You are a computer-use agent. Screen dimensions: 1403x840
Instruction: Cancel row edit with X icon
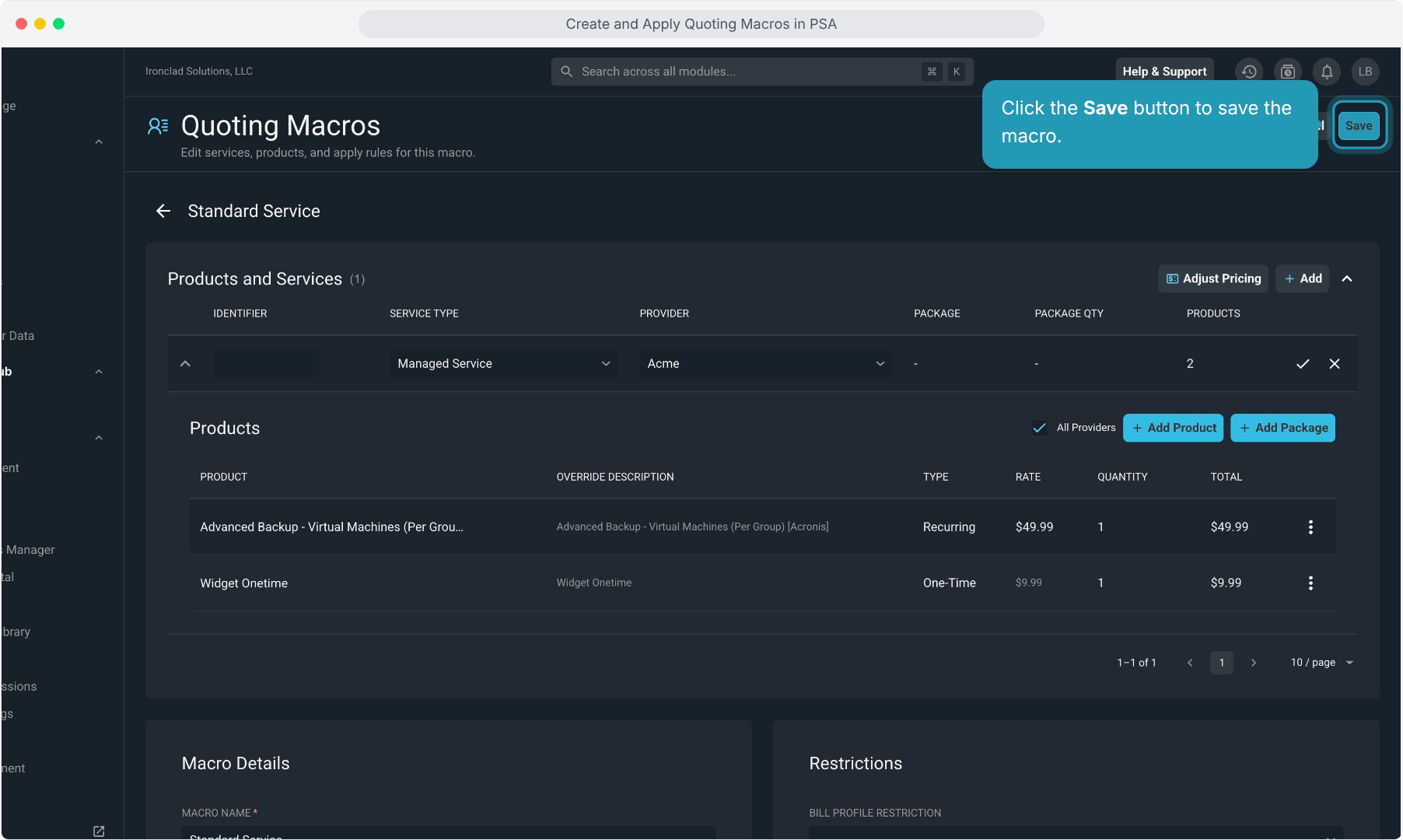tap(1335, 363)
